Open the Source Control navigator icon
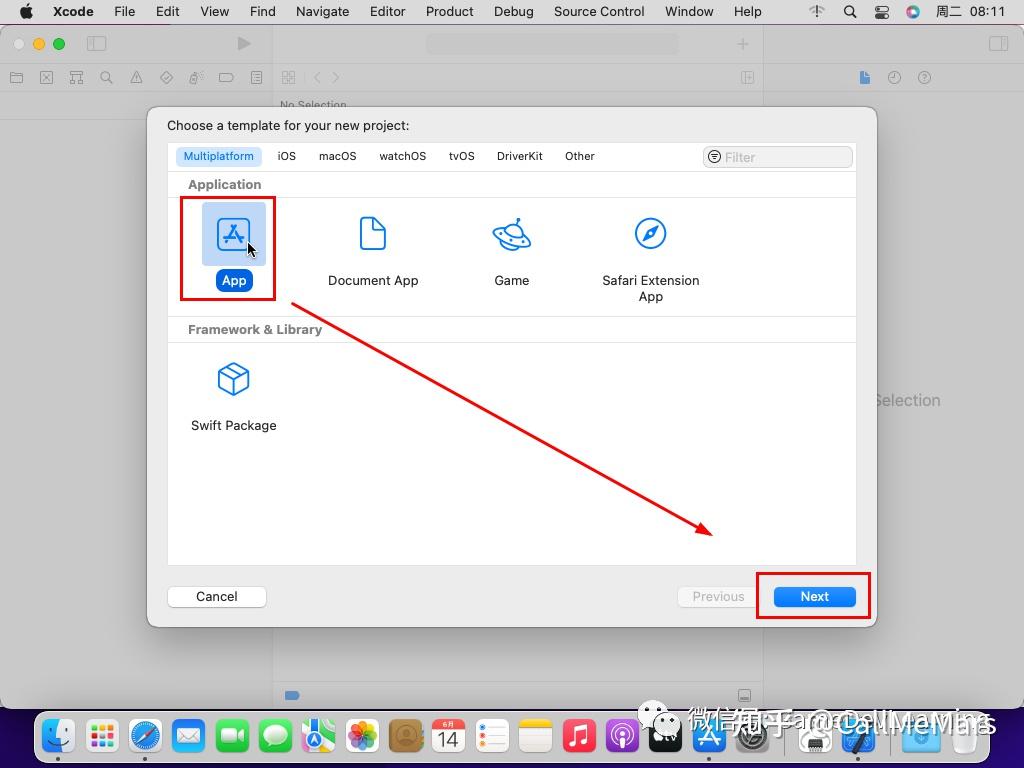 tap(46, 78)
